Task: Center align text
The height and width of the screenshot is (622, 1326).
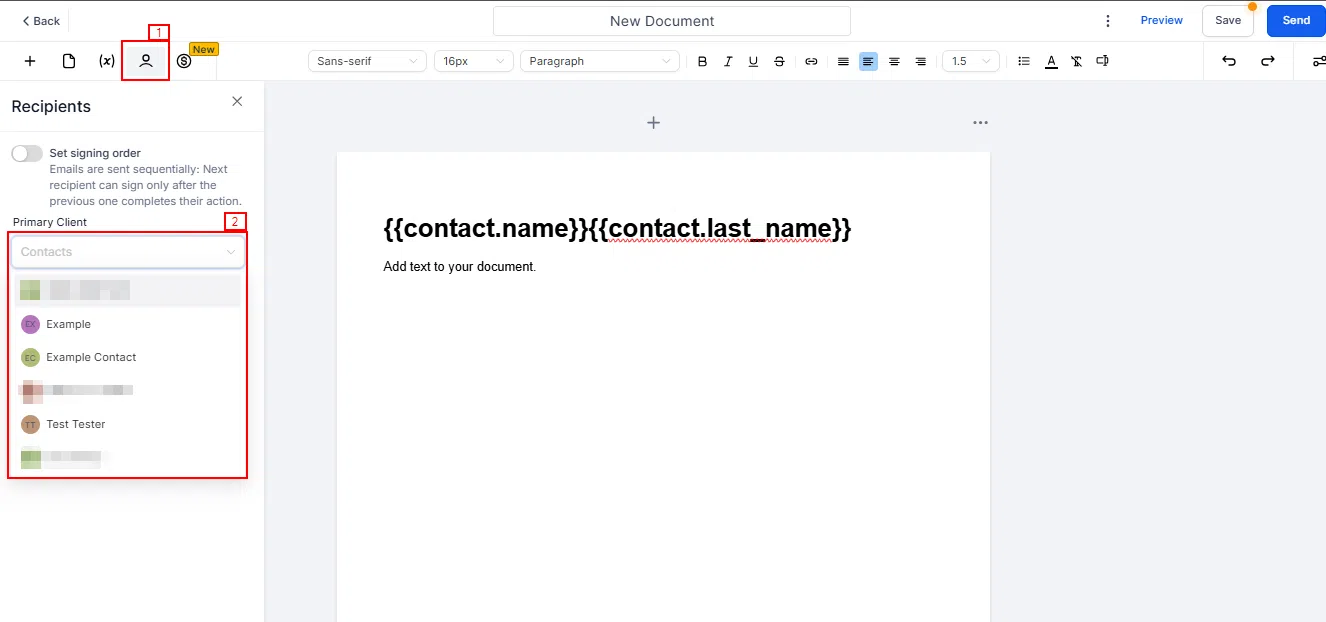Action: pyautogui.click(x=894, y=61)
